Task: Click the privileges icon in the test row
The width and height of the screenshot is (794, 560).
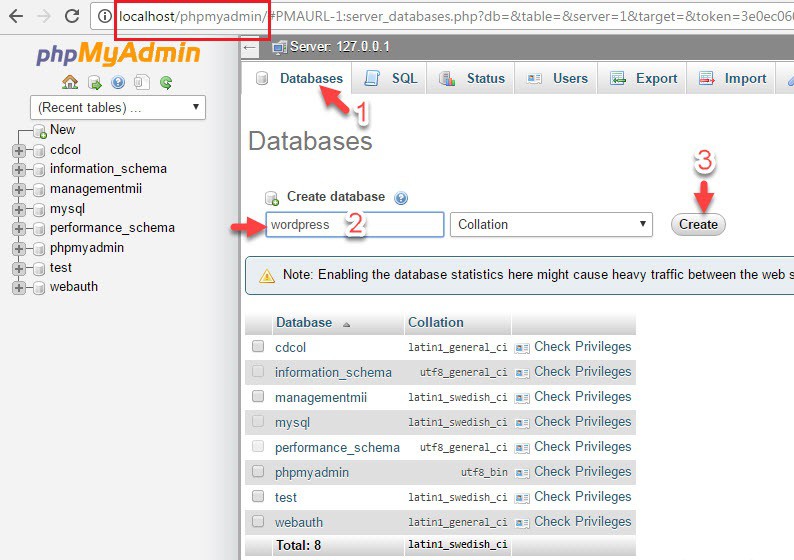Action: pos(522,498)
